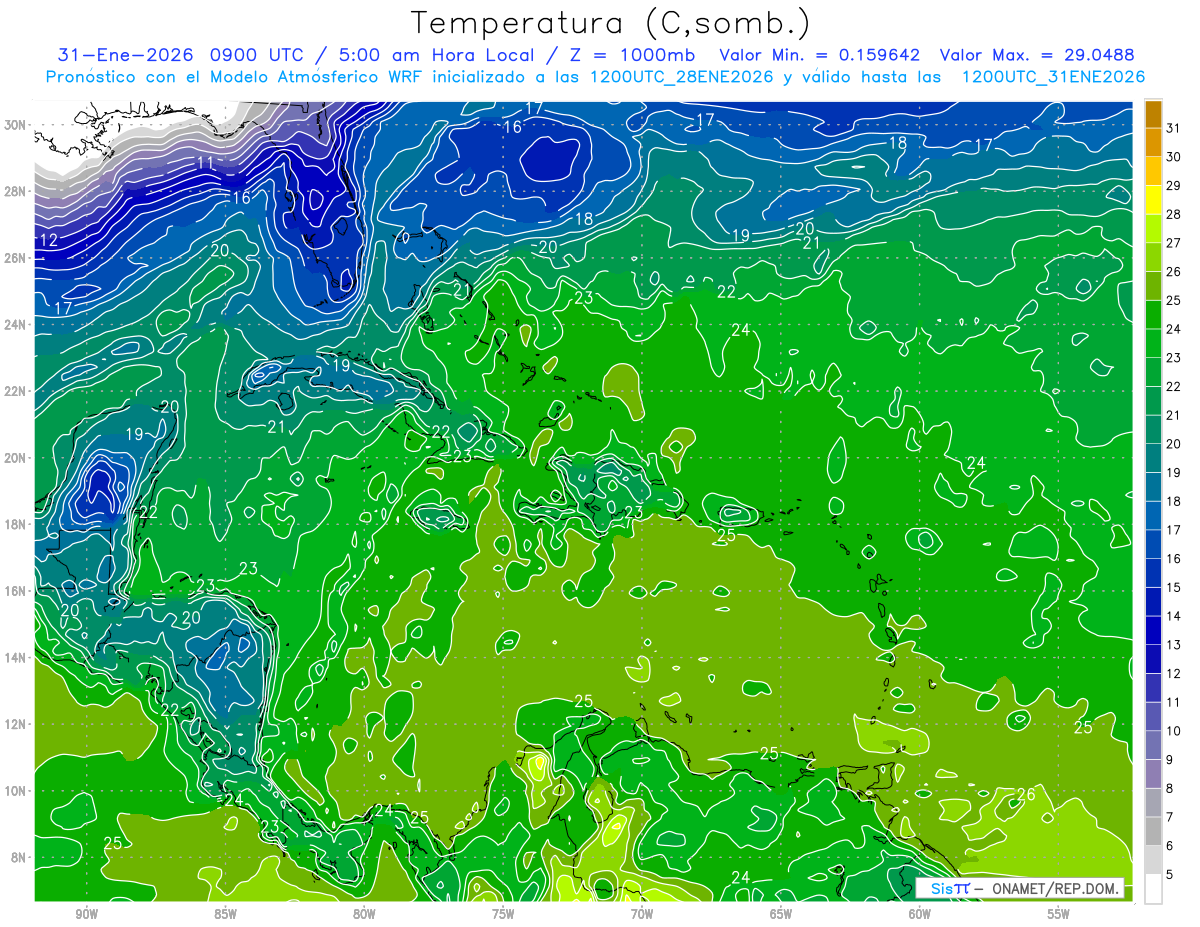Click the brown topmost color bar segment above 31

(1153, 113)
